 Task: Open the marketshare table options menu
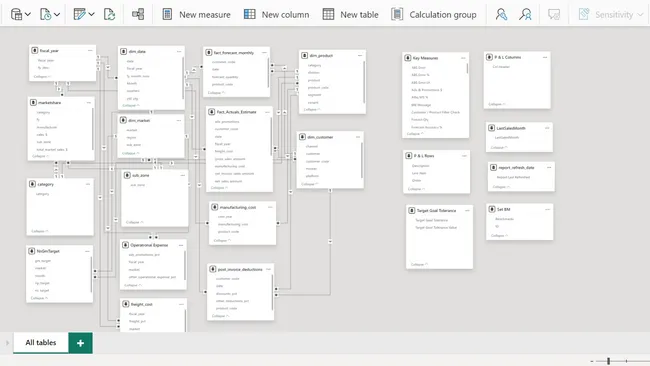[89, 102]
